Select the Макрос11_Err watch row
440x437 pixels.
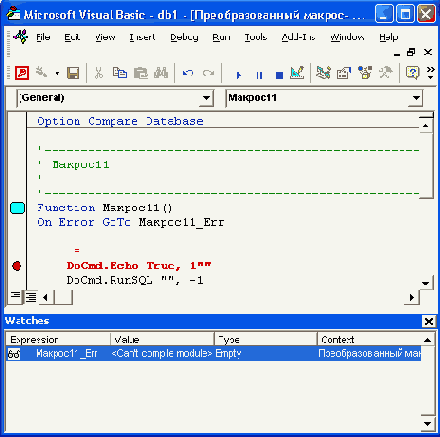click(214, 353)
